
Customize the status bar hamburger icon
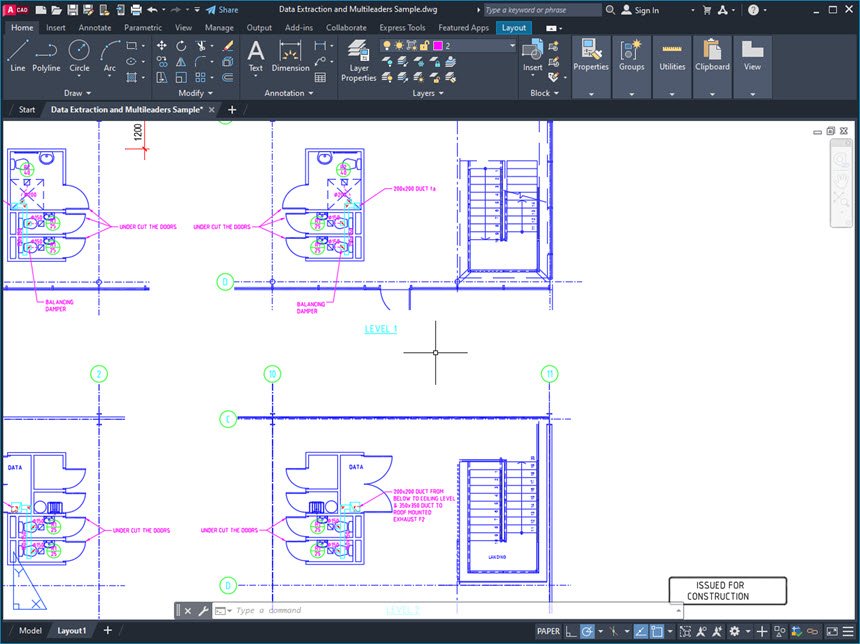pos(848,631)
